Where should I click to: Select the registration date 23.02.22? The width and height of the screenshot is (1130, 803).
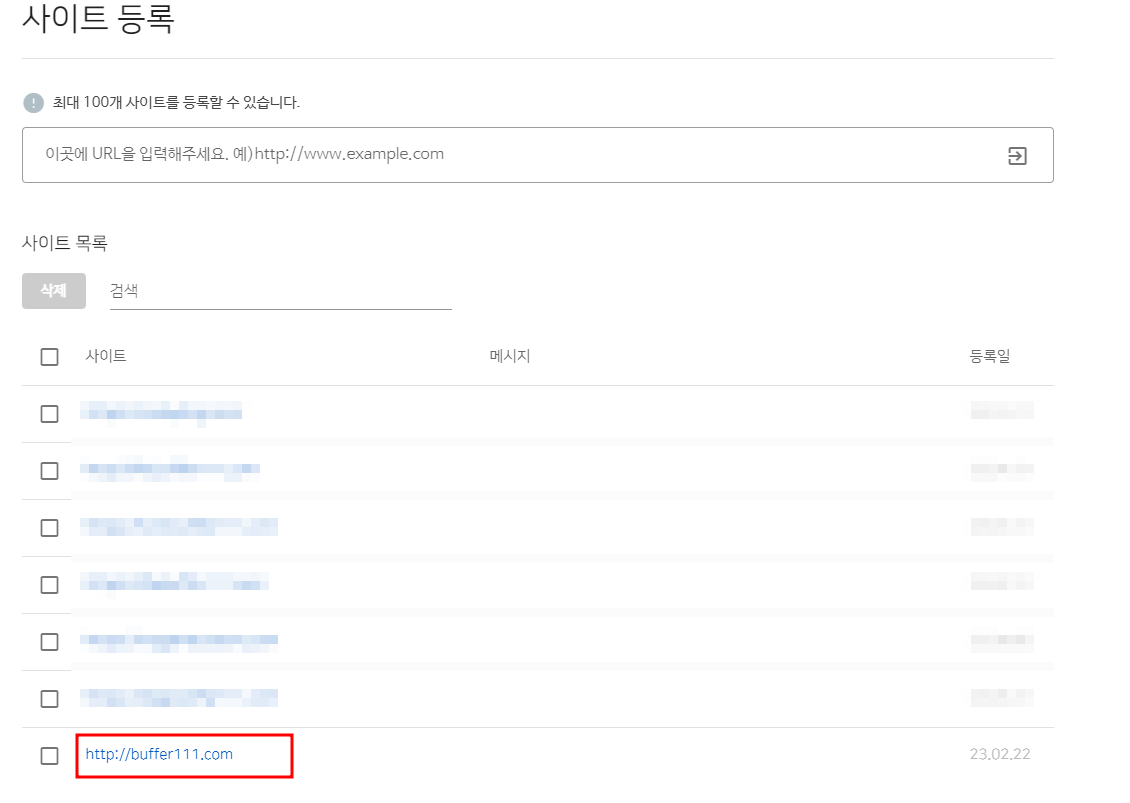coord(998,756)
